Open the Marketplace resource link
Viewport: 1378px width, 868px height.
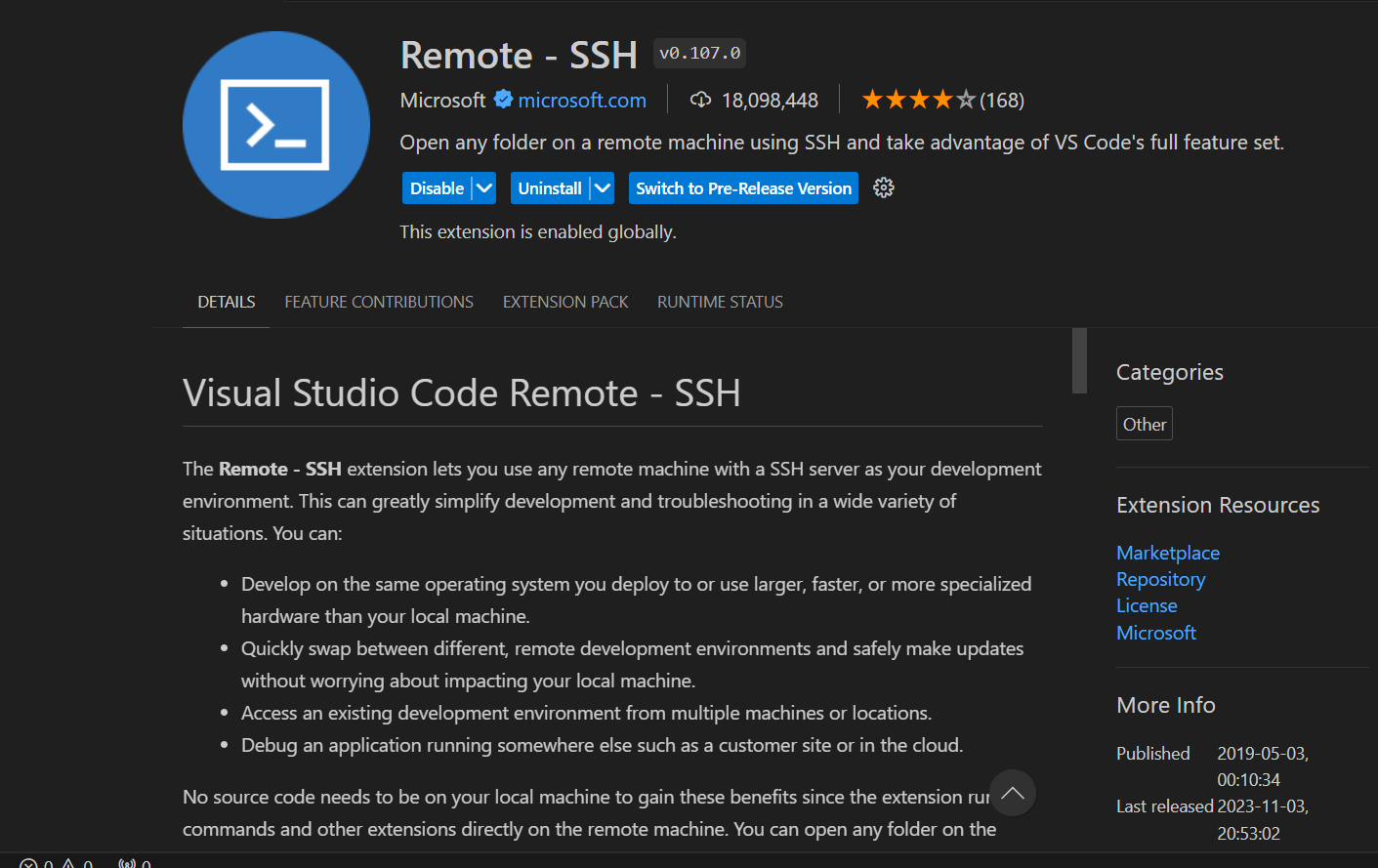tap(1168, 553)
